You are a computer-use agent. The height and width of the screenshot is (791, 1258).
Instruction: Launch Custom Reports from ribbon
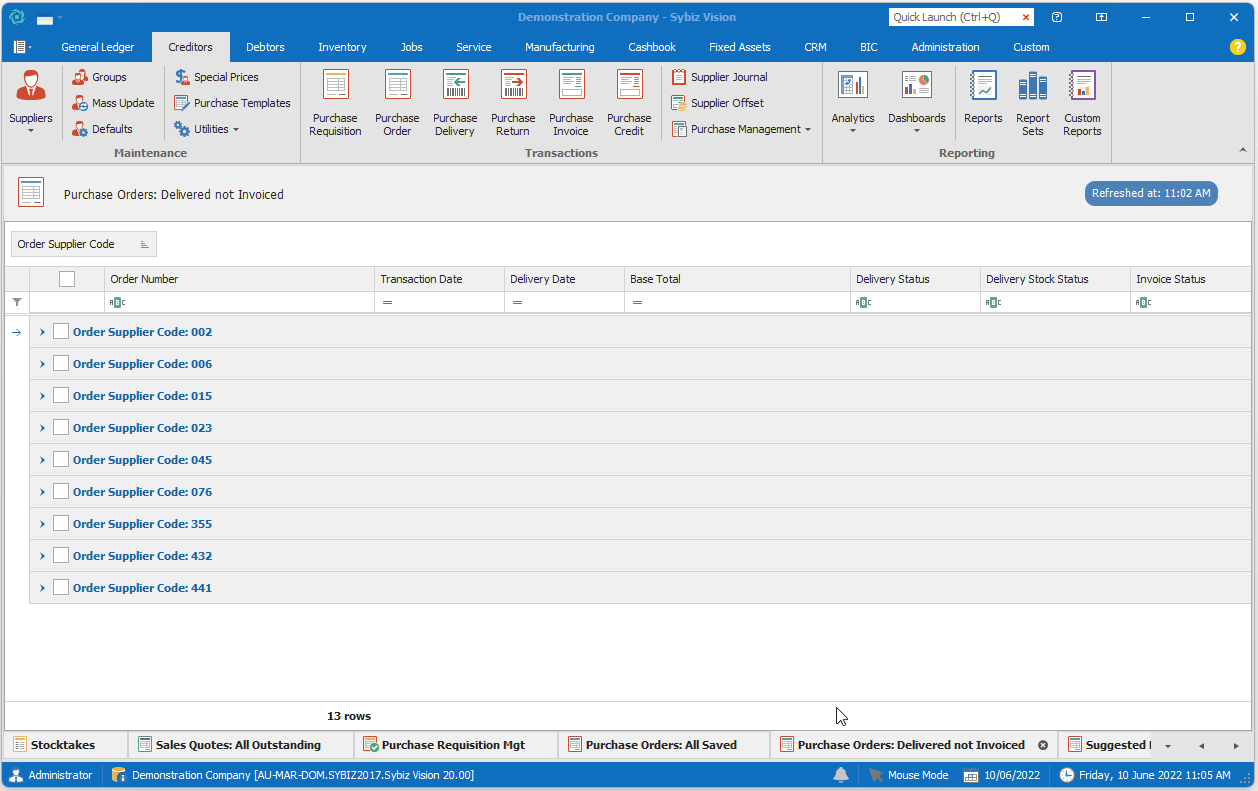(1082, 102)
